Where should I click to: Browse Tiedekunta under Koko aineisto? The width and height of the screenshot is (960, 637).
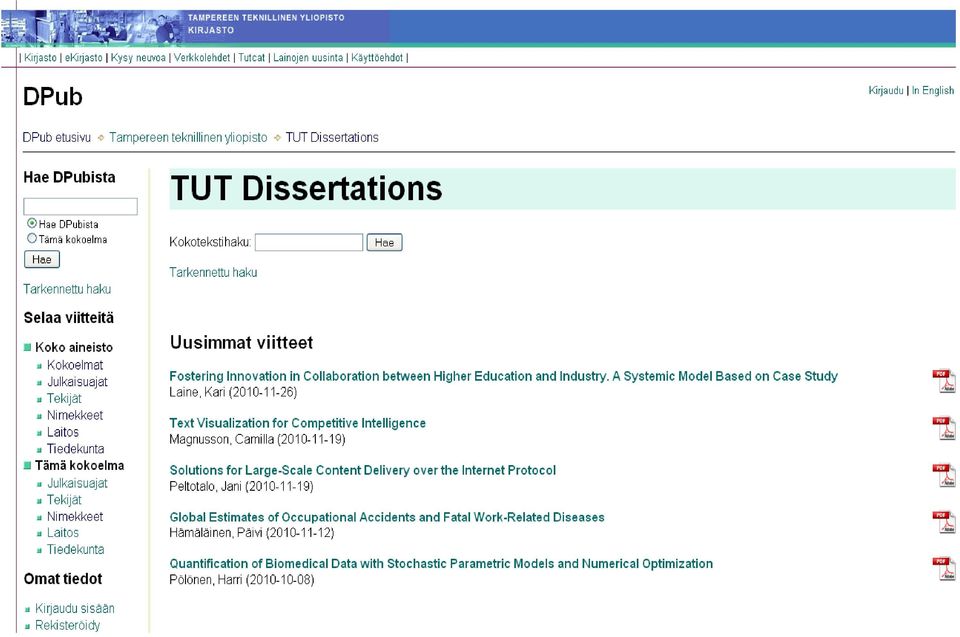pyautogui.click(x=76, y=449)
